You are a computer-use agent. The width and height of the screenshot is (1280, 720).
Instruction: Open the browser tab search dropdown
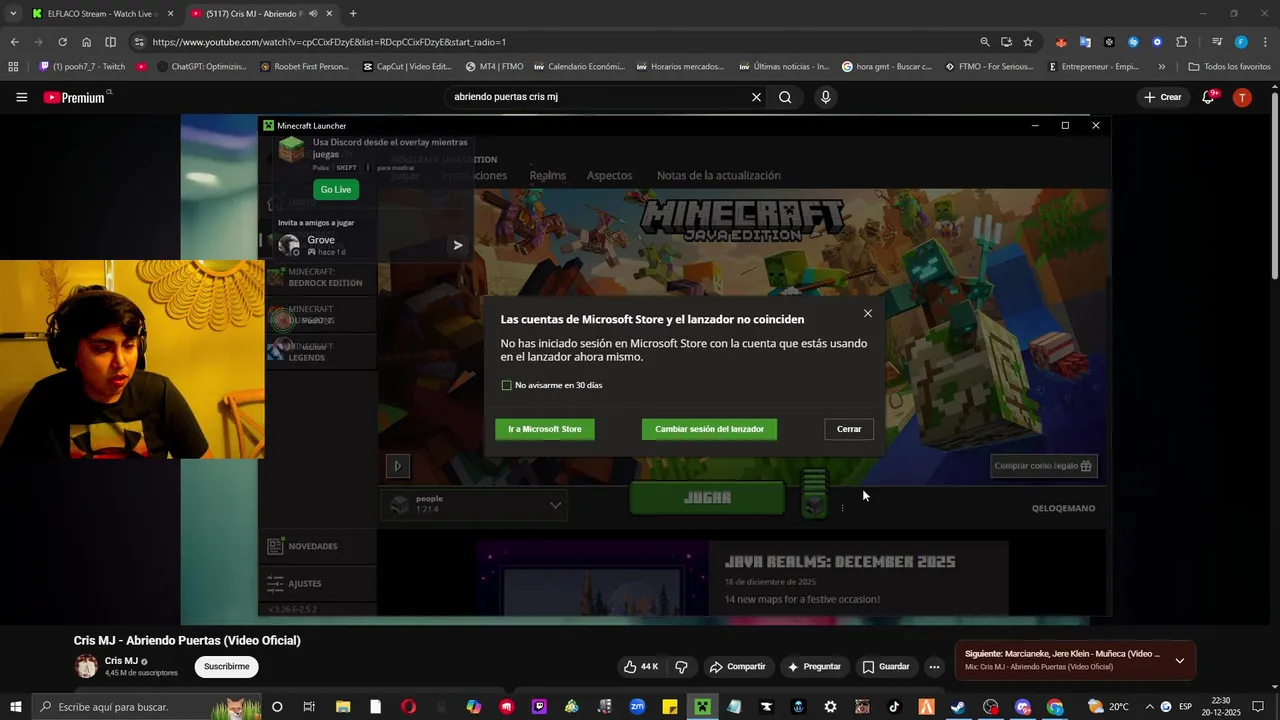pyautogui.click(x=13, y=13)
